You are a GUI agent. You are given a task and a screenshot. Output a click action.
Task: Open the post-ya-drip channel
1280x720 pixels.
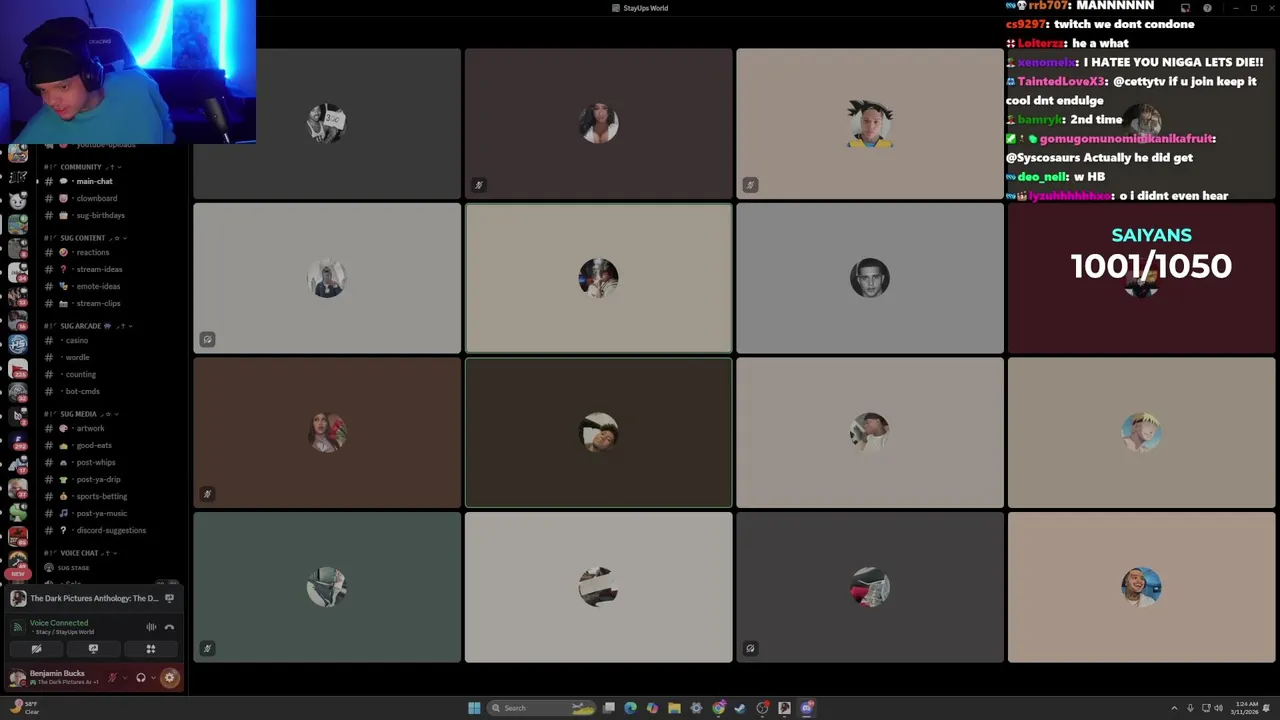(x=98, y=479)
